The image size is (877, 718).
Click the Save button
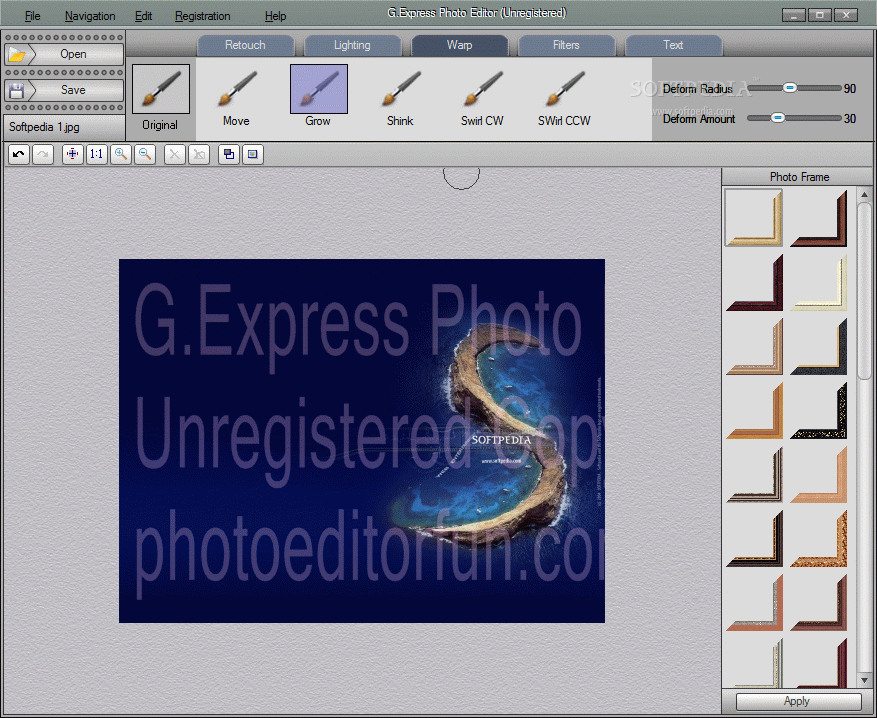click(64, 90)
